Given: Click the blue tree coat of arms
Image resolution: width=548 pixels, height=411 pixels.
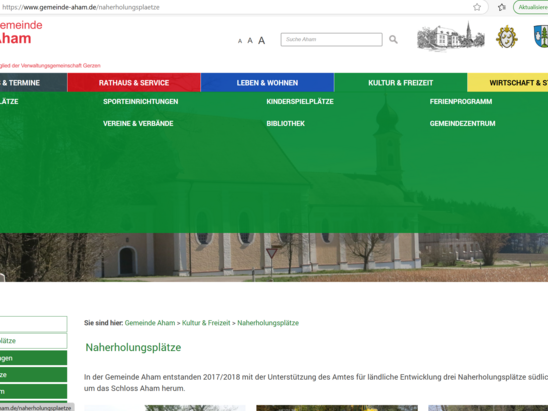Looking at the screenshot, I should (x=541, y=36).
